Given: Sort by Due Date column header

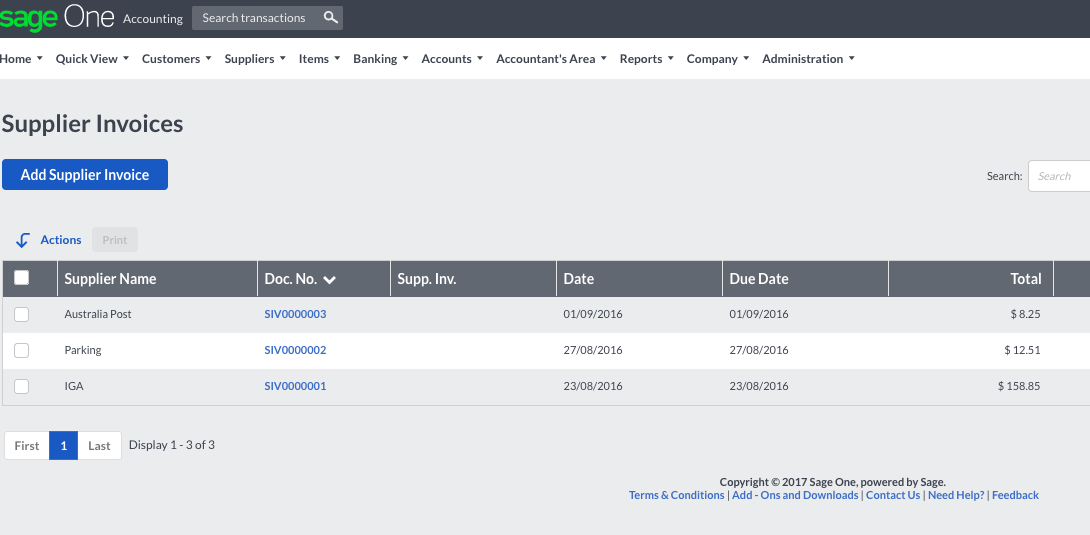Looking at the screenshot, I should [x=758, y=279].
